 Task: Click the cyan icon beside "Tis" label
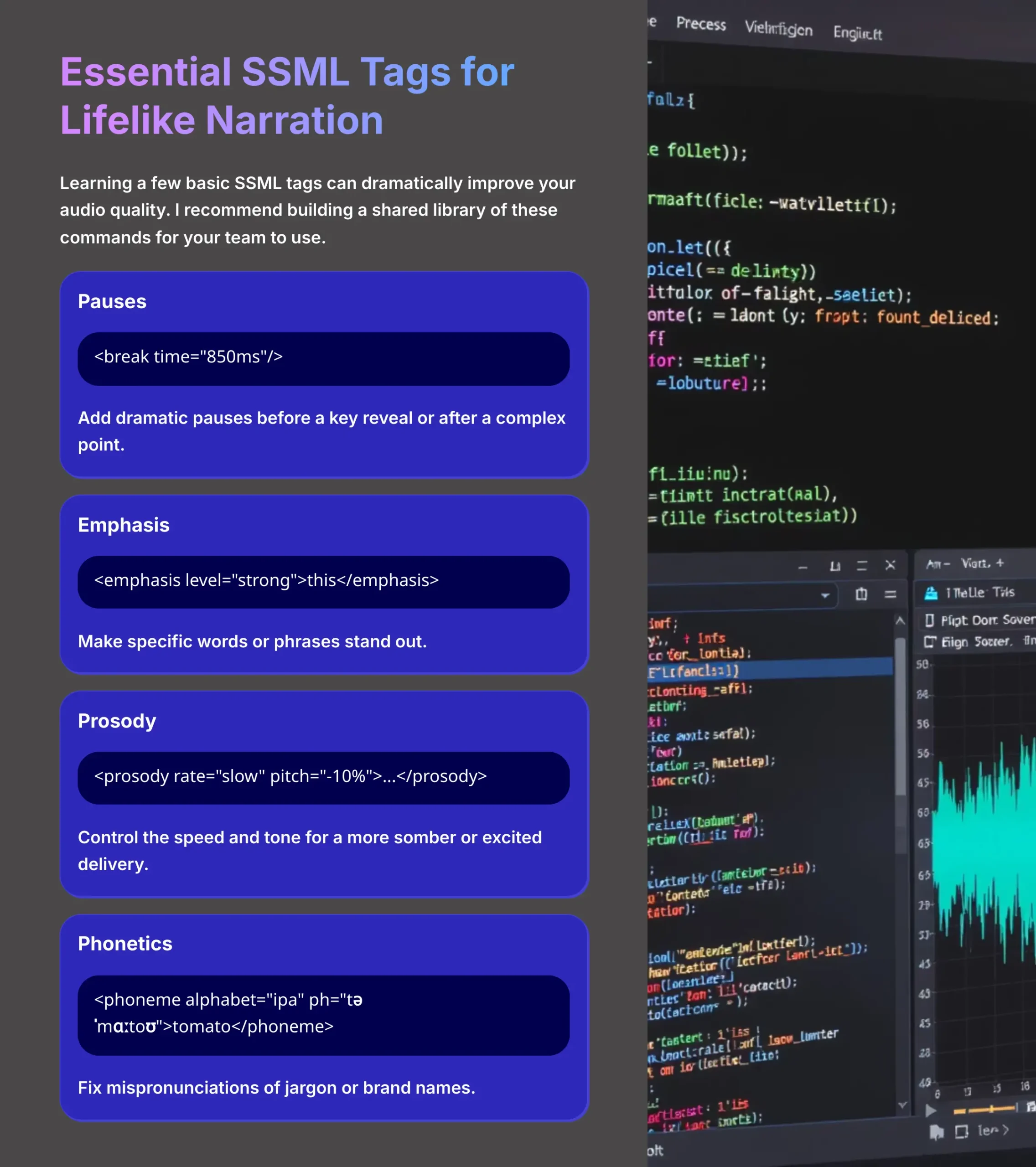pyautogui.click(x=931, y=593)
